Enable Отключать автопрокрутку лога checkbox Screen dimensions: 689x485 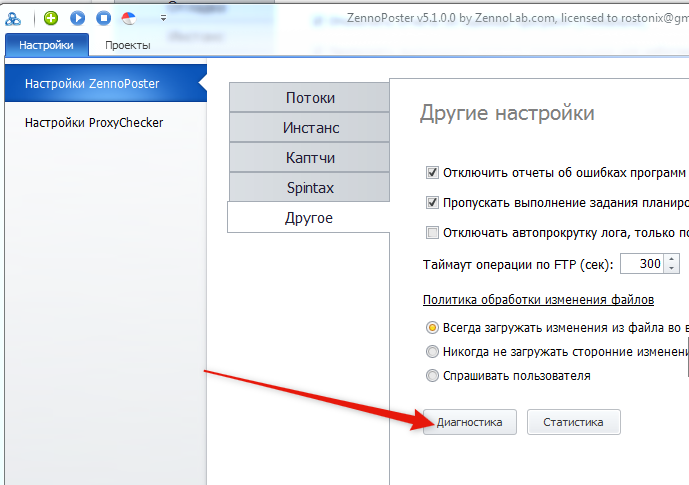click(432, 232)
